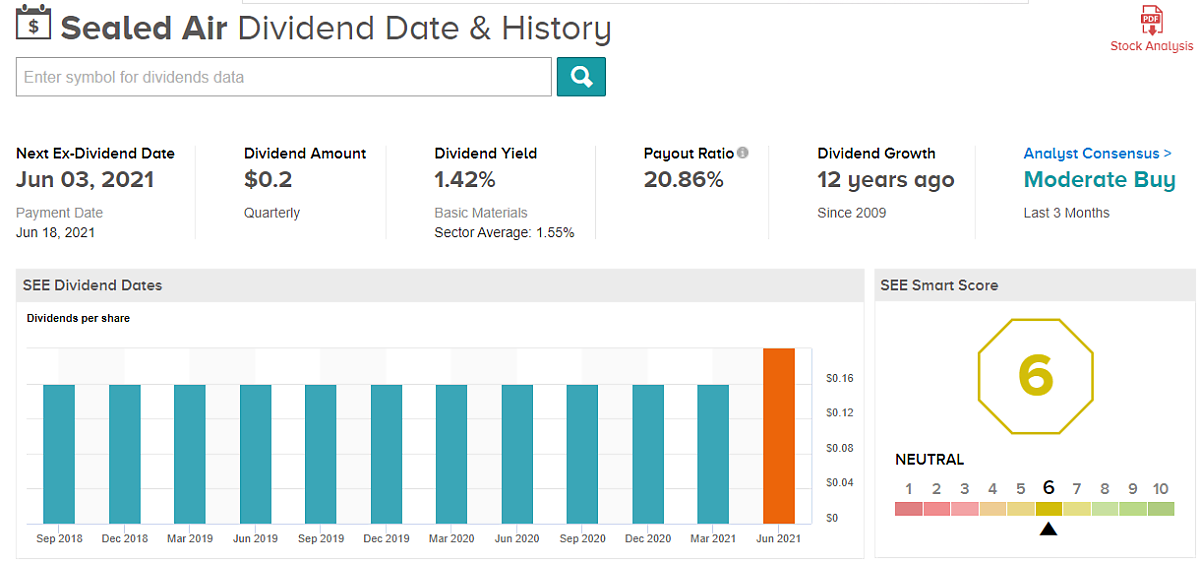The image size is (1200, 563).
Task: Select the Jun 2020 dividend bar
Action: coord(518,454)
